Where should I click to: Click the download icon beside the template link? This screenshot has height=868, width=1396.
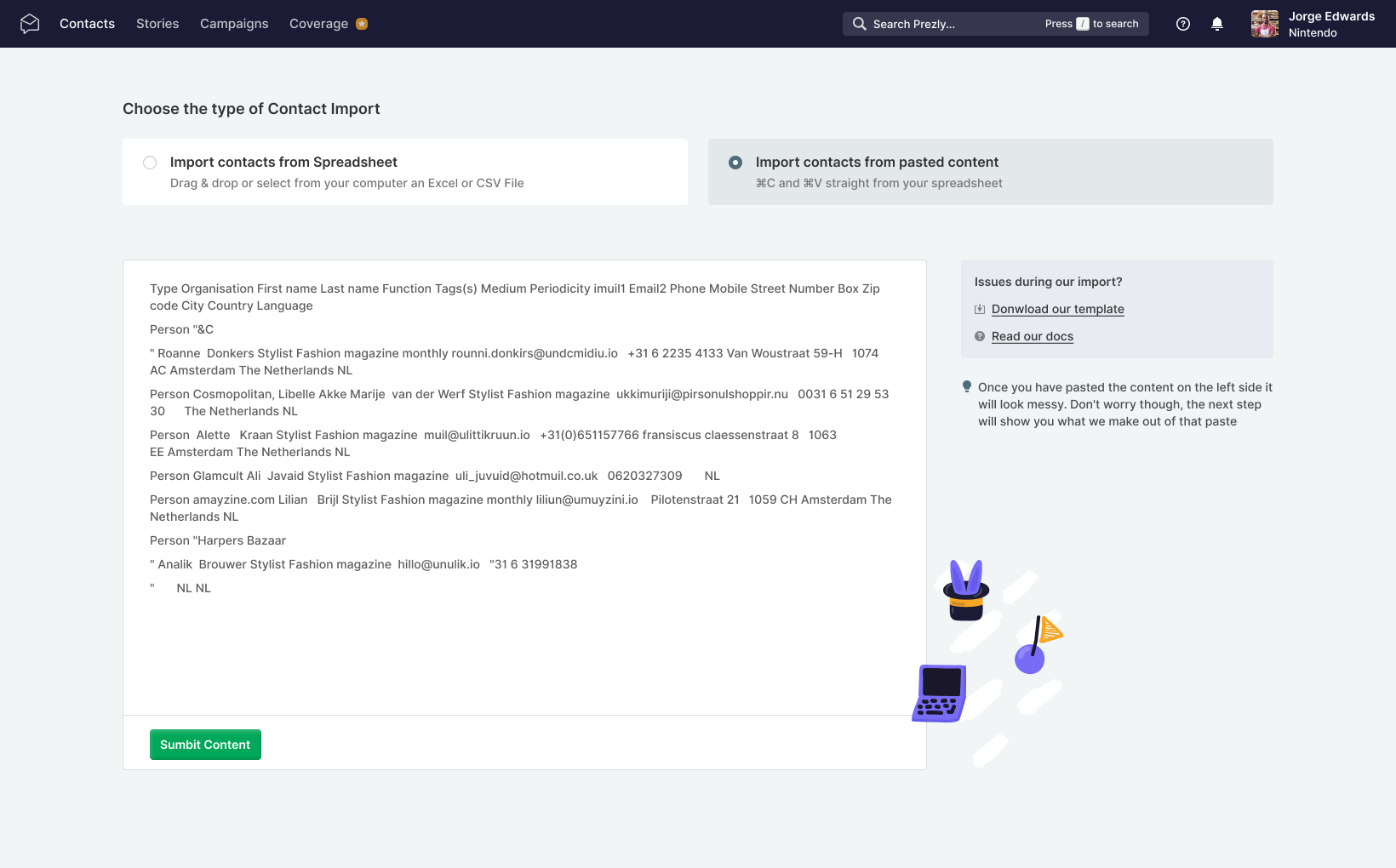tap(980, 309)
